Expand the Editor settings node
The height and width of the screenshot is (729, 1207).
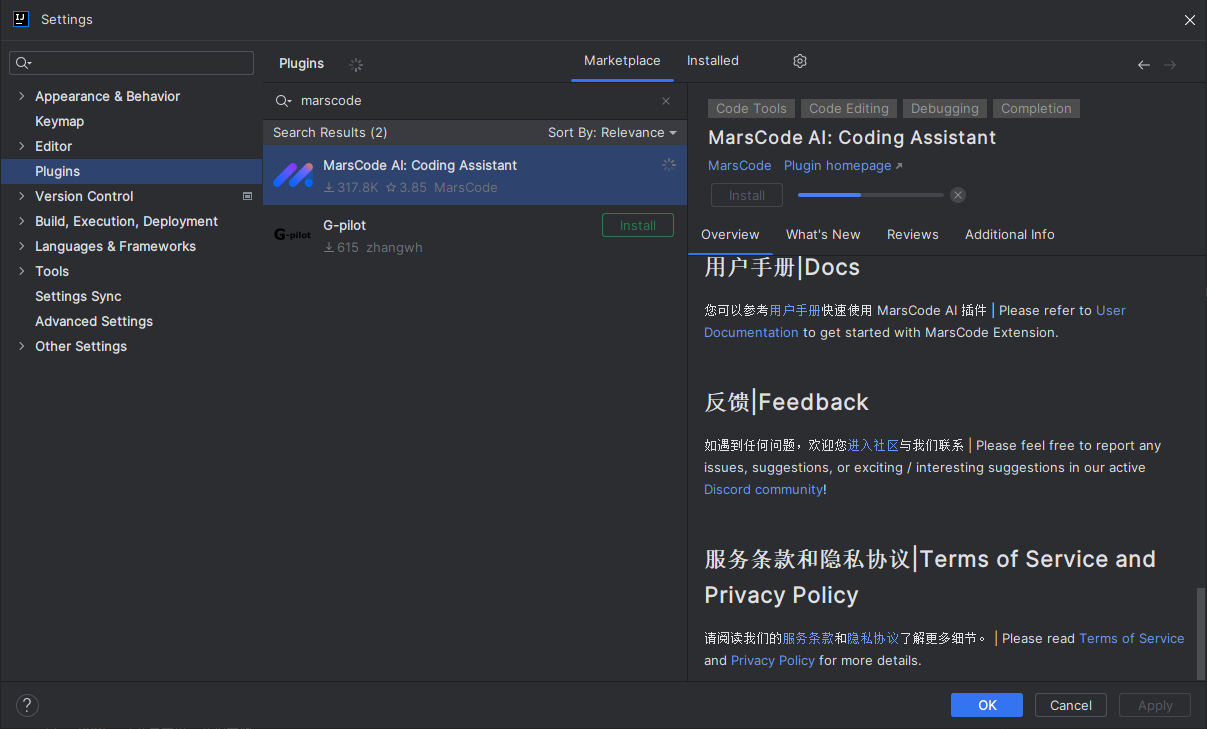[22, 147]
